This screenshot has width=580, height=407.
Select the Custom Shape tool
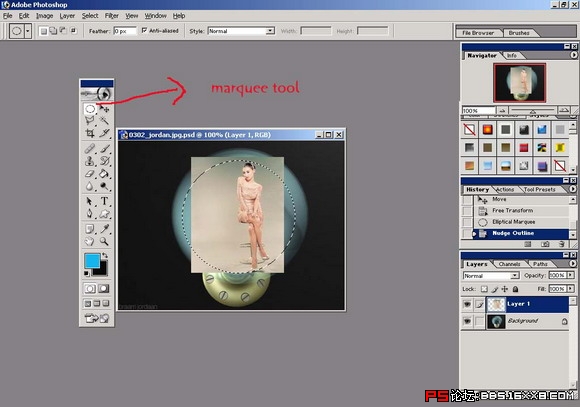coord(105,214)
